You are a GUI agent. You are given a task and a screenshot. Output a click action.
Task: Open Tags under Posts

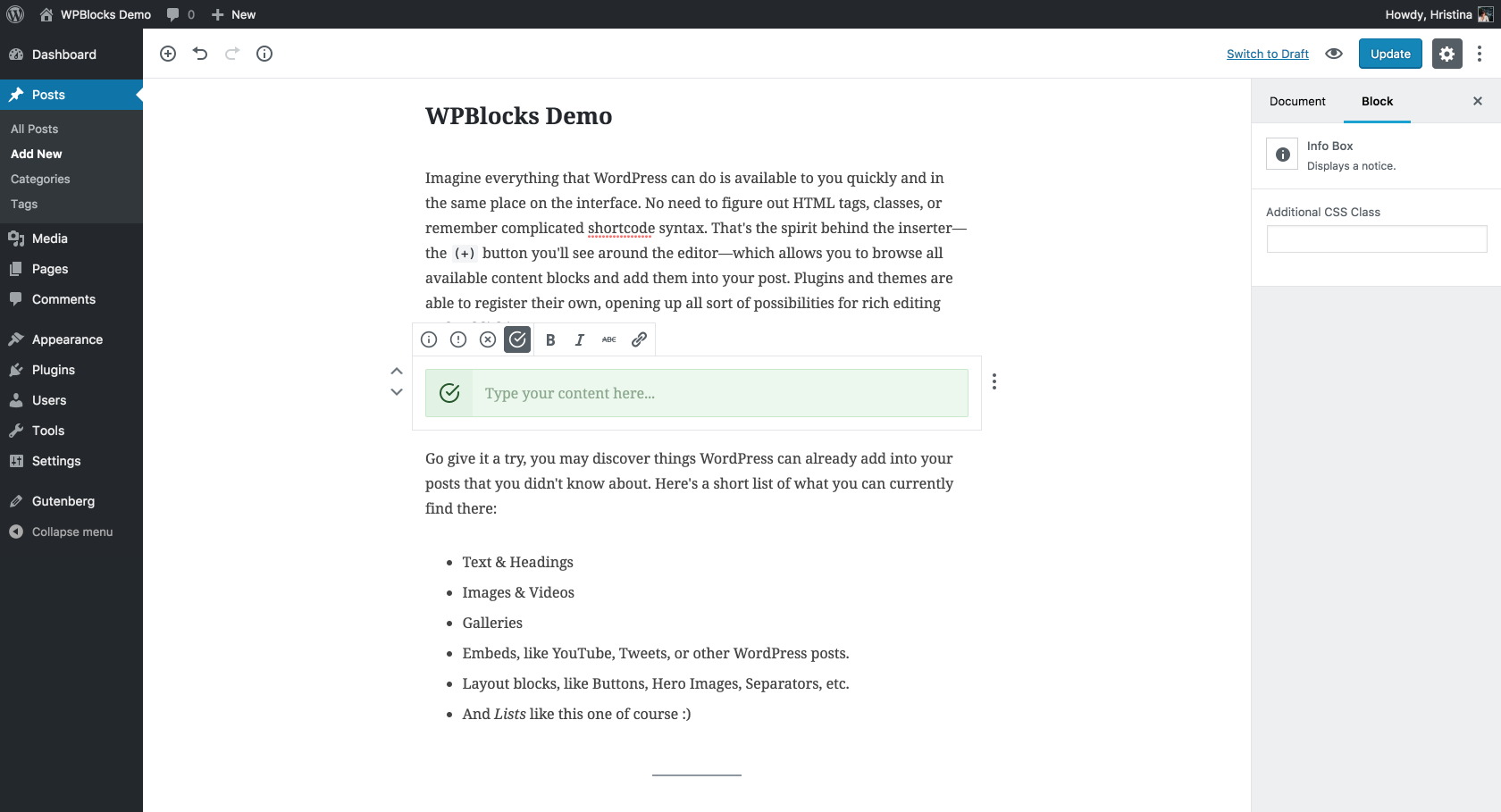pos(24,204)
